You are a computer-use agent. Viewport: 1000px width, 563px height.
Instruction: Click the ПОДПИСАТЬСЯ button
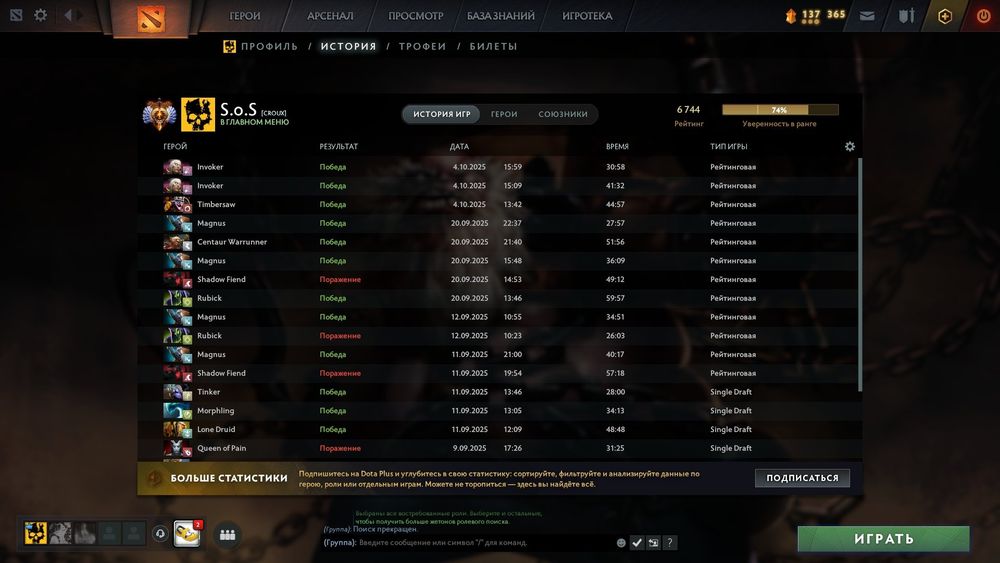(802, 478)
